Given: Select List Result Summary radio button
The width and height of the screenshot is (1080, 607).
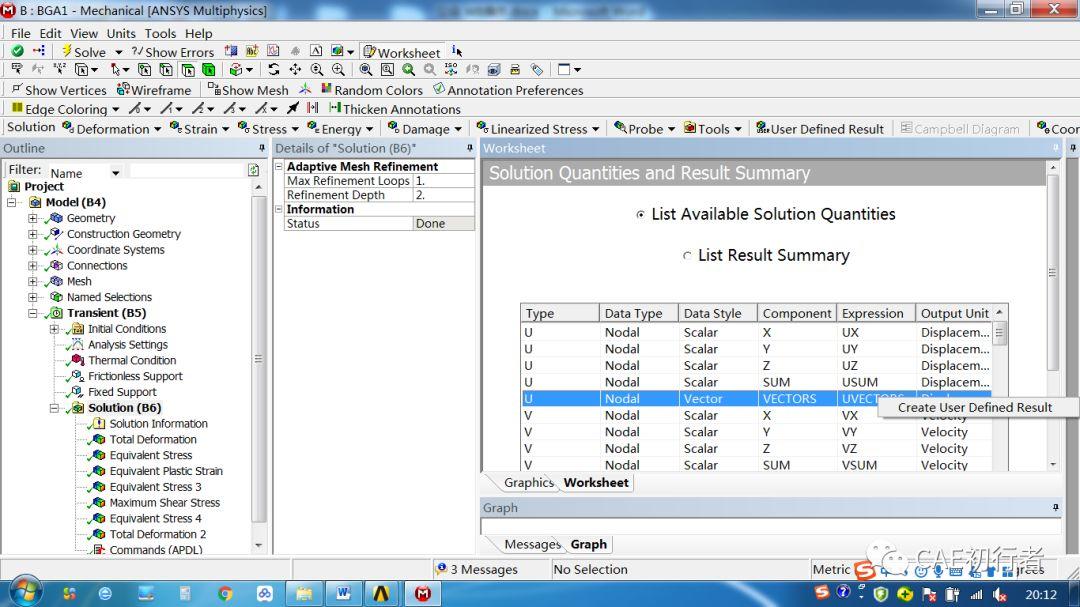Looking at the screenshot, I should click(687, 256).
